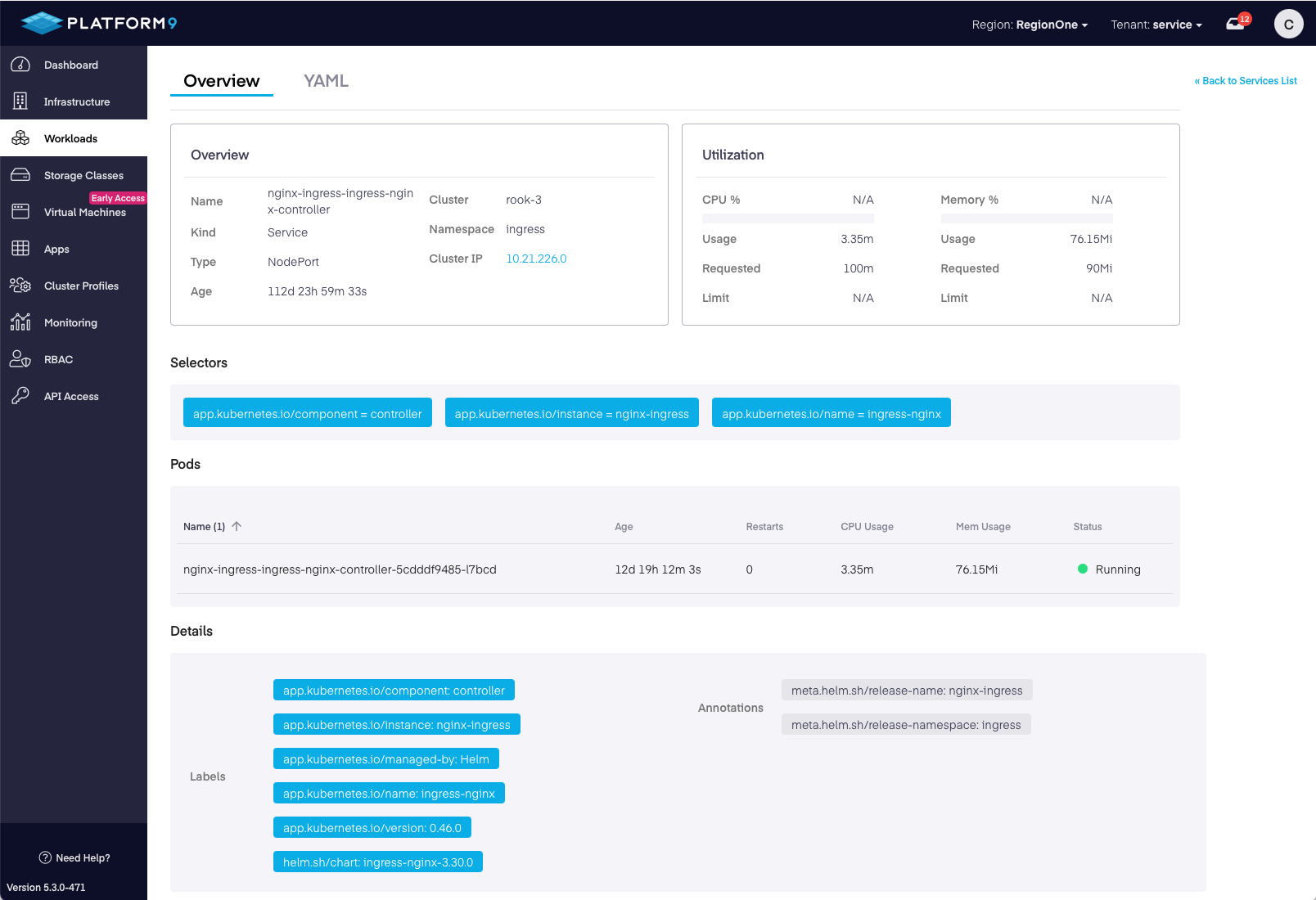The height and width of the screenshot is (900, 1316).
Task: Click the Platform9 logo
Action: (99, 23)
